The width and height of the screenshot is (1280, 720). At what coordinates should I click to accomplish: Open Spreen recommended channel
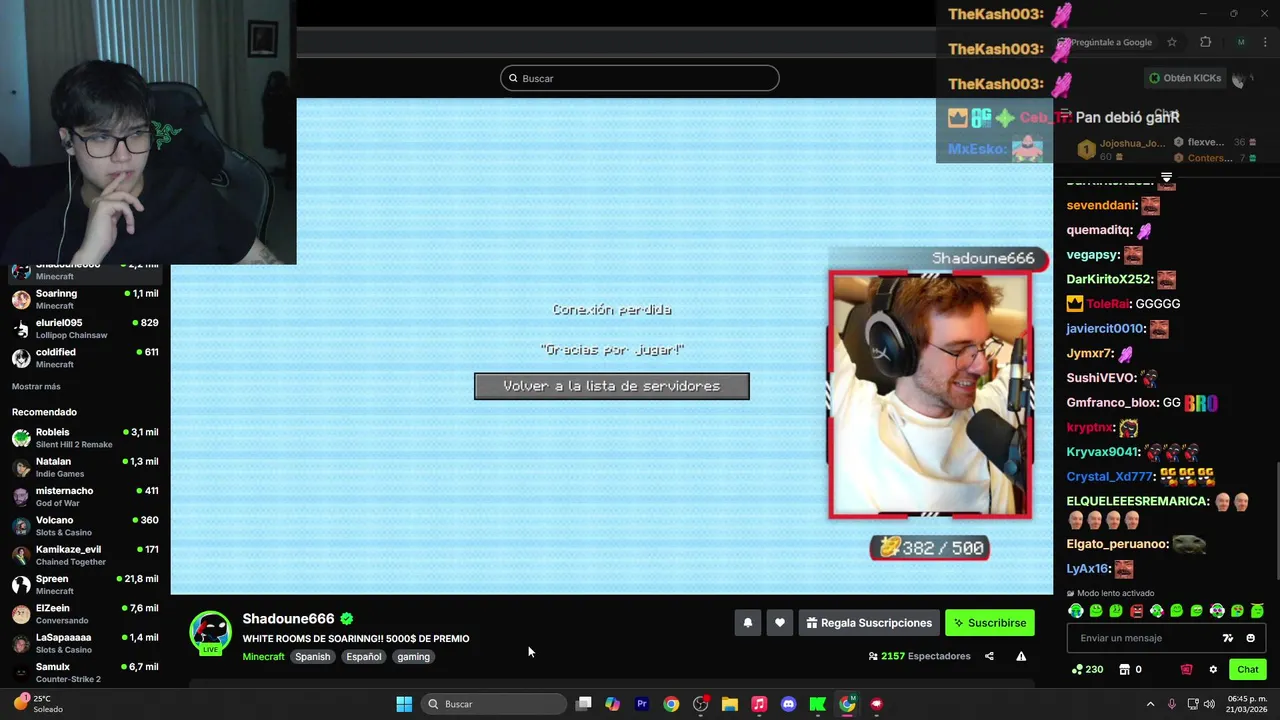[x=85, y=585]
